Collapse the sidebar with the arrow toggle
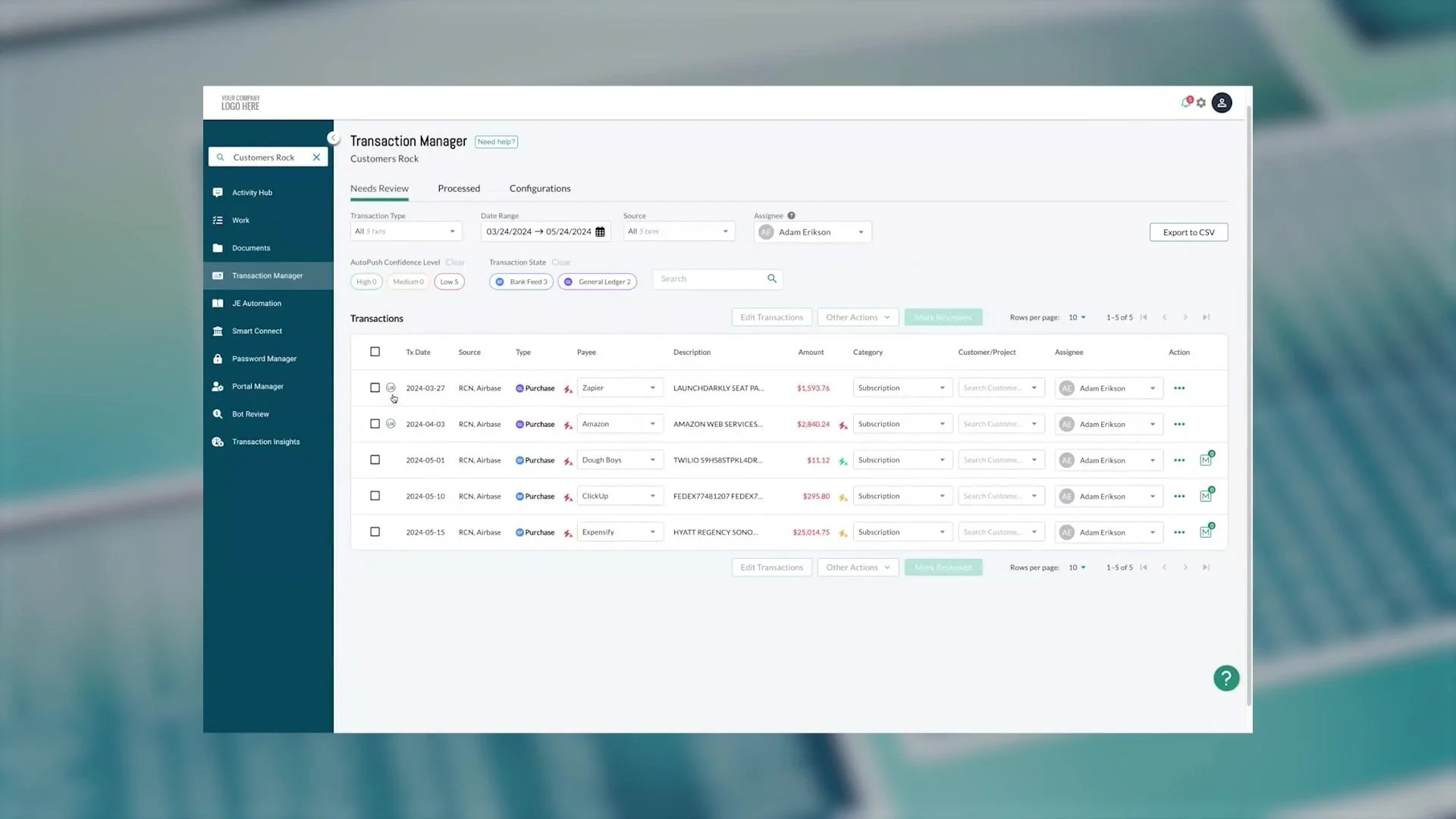The image size is (1456, 819). point(333,138)
